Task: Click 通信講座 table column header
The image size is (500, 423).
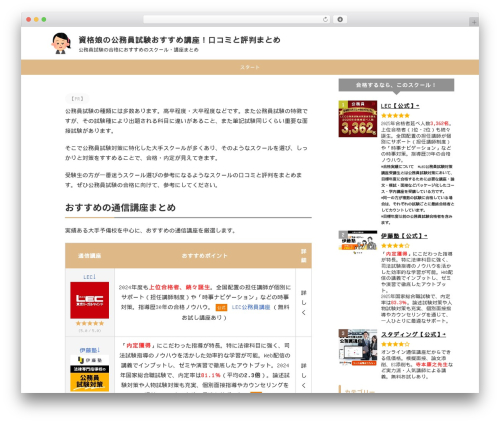Action: pyautogui.click(x=90, y=256)
